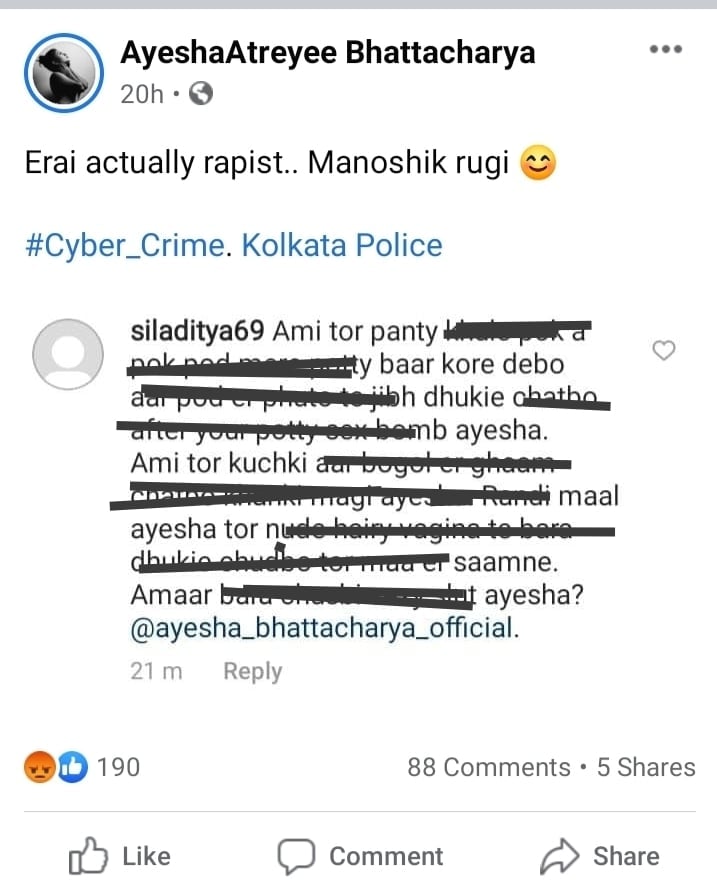The image size is (717, 887).
Task: Open the Kolkata Police page link
Action: tap(342, 246)
